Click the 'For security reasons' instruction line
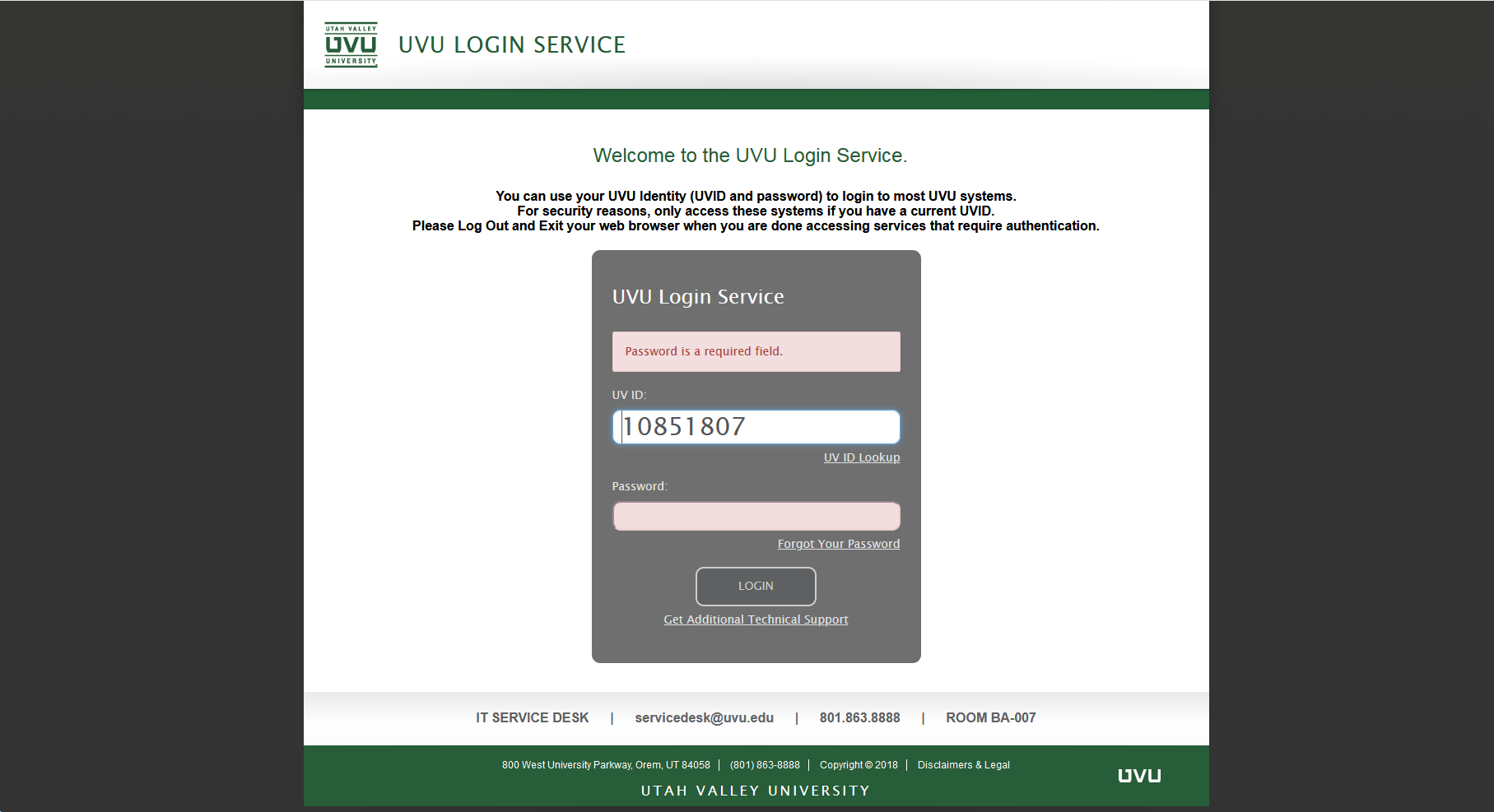 pyautogui.click(x=756, y=211)
